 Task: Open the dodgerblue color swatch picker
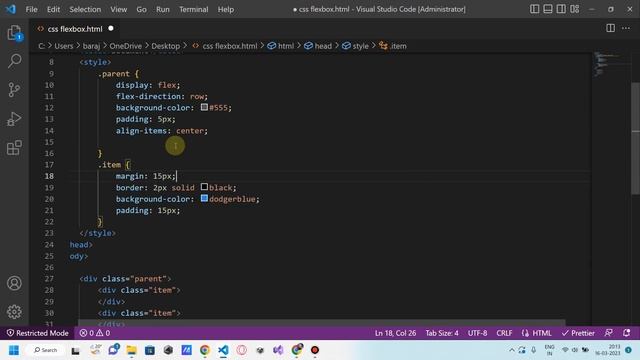[204, 198]
